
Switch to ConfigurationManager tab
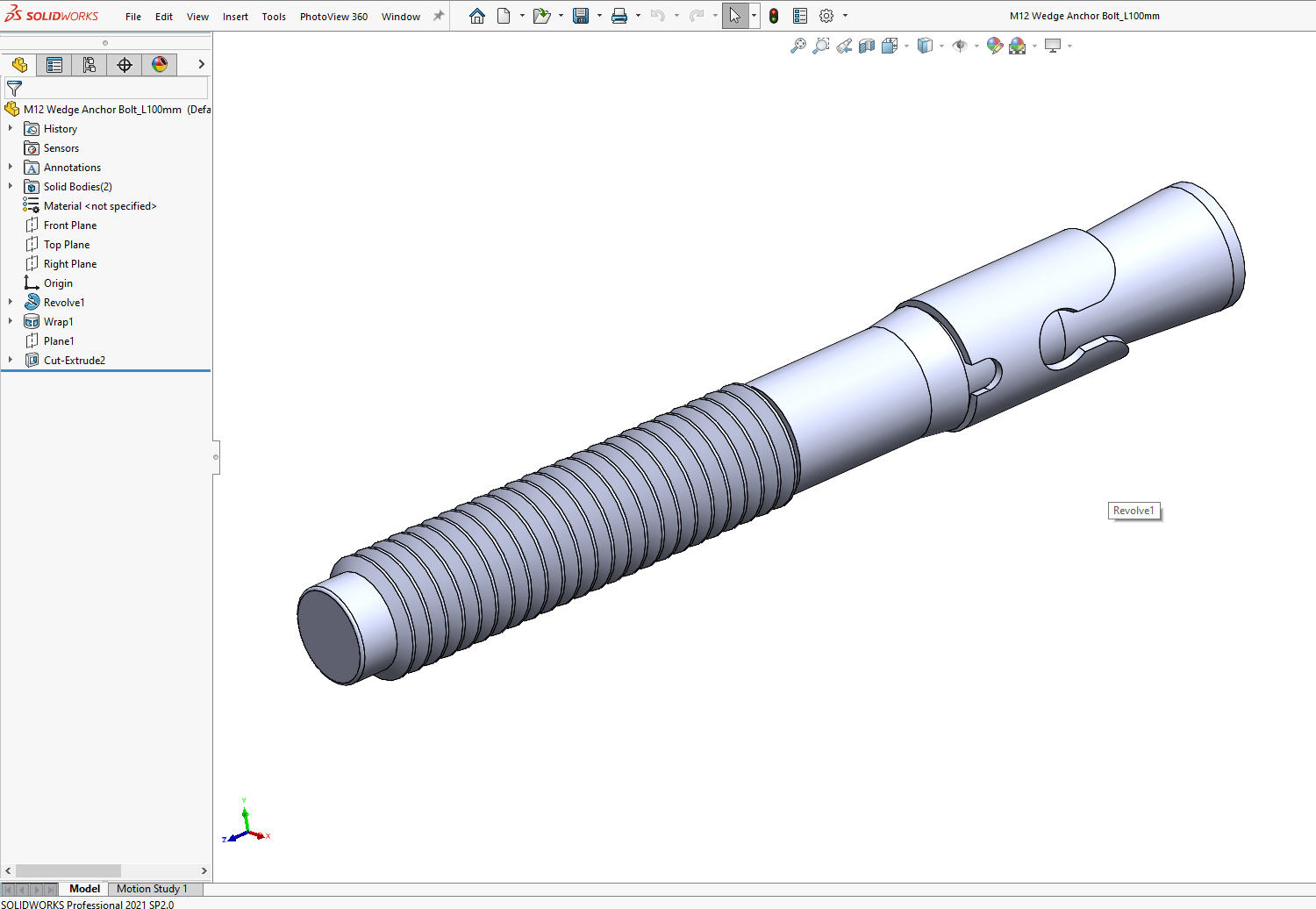(89, 64)
